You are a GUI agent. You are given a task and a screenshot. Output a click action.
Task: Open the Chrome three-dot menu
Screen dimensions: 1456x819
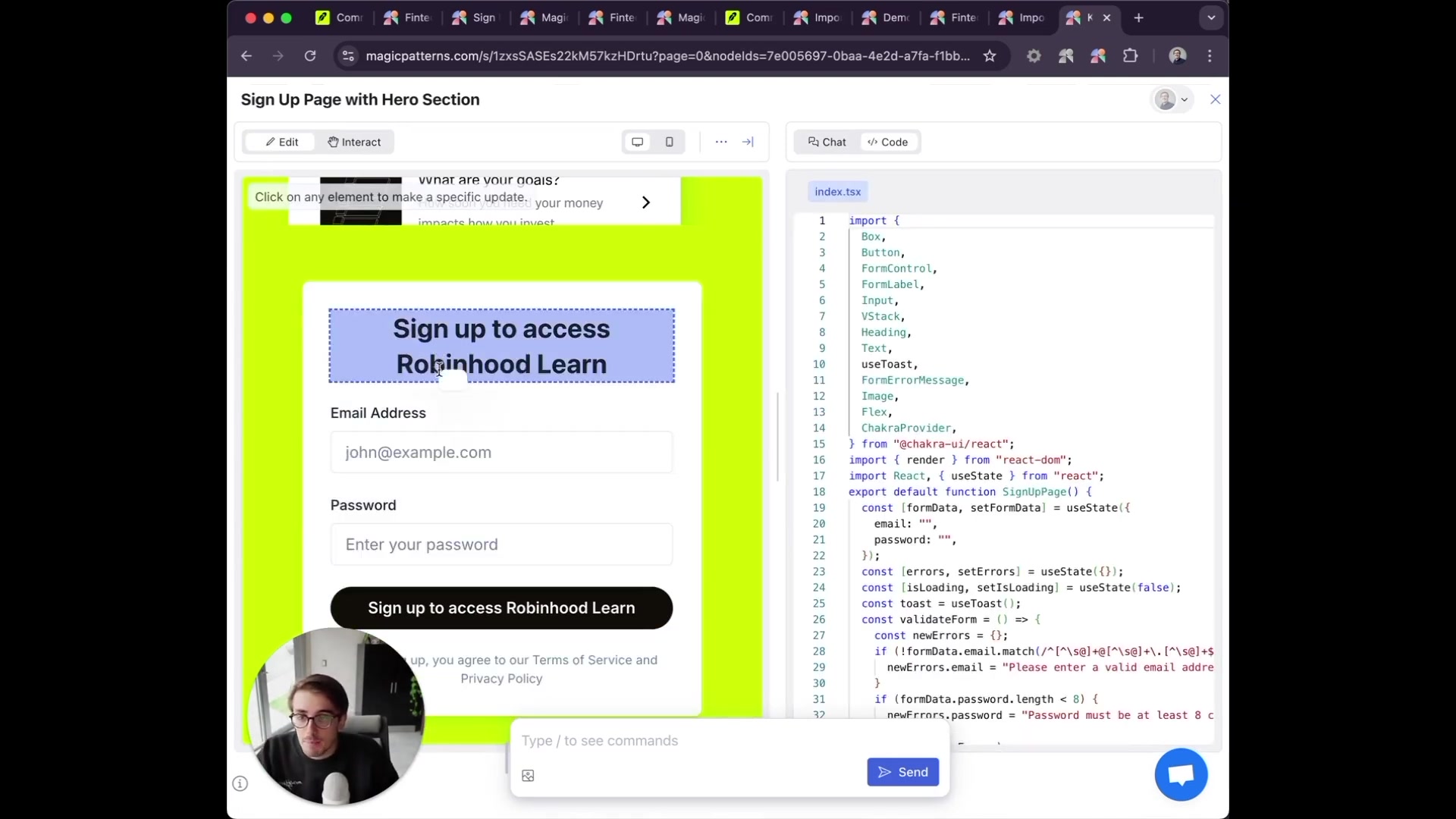(x=1210, y=55)
